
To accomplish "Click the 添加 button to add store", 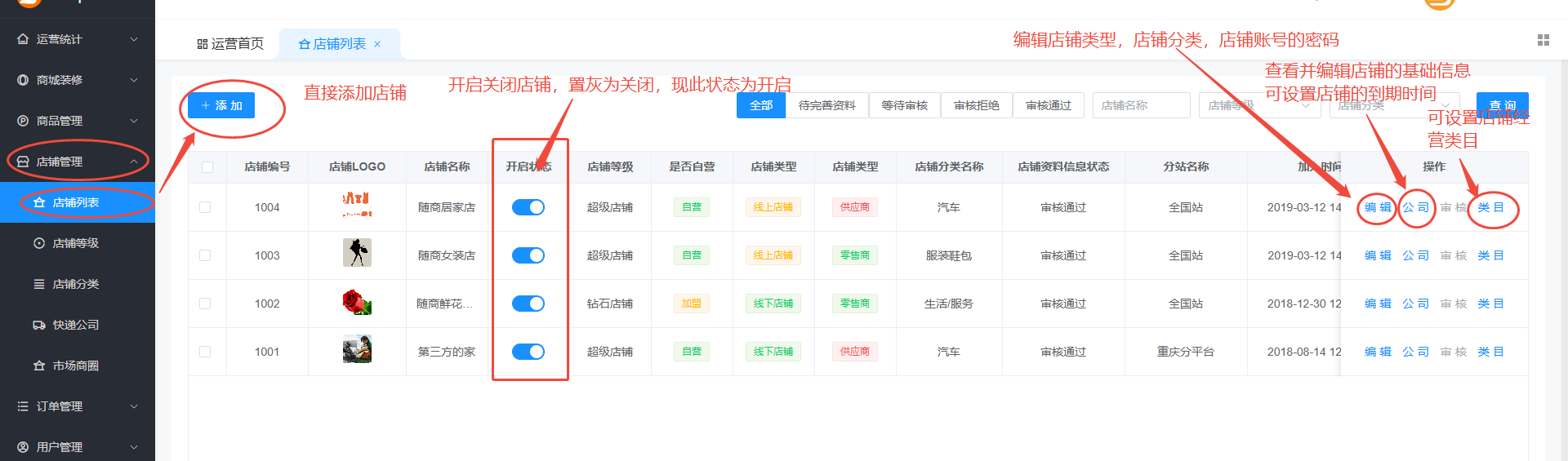I will 221,105.
